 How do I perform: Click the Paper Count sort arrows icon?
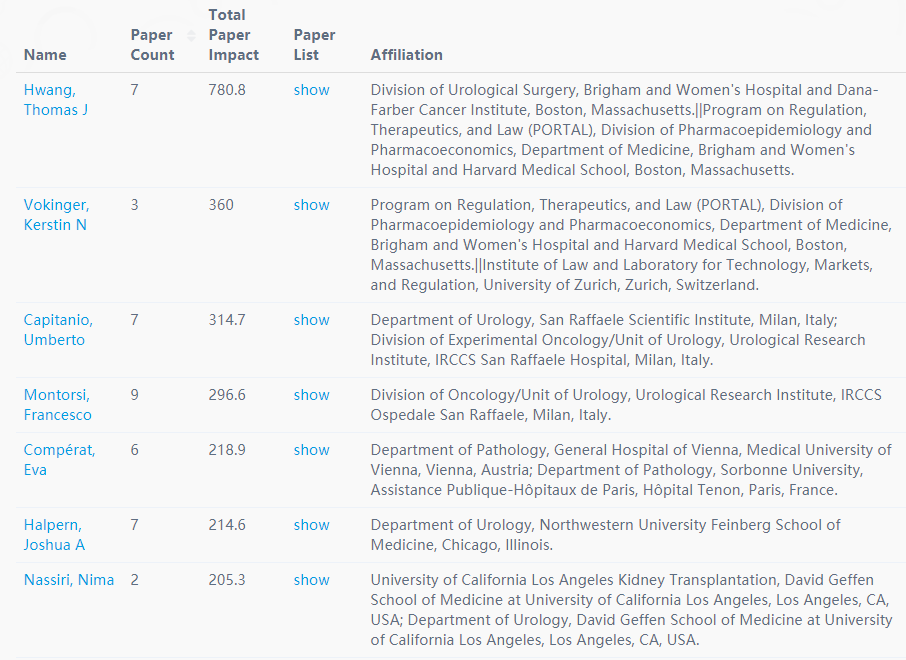pos(191,36)
